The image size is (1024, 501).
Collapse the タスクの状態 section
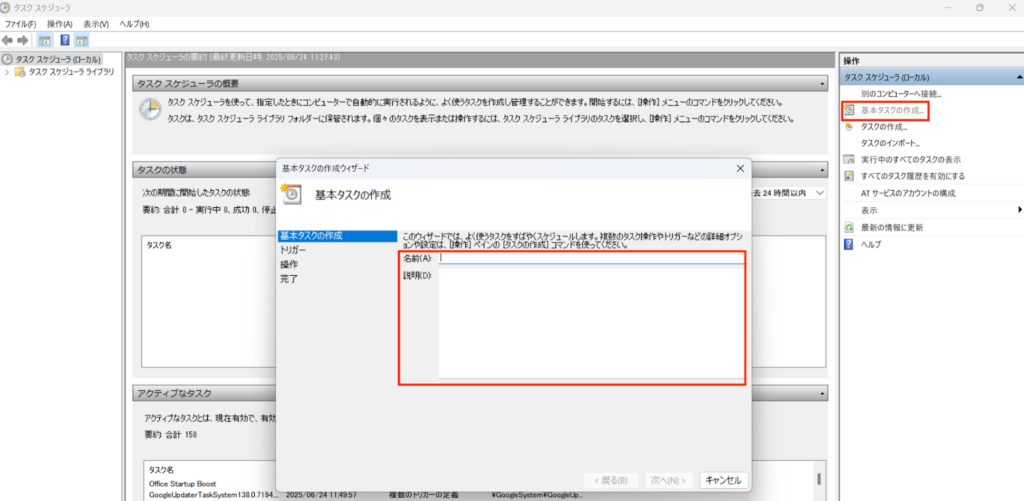coord(824,170)
